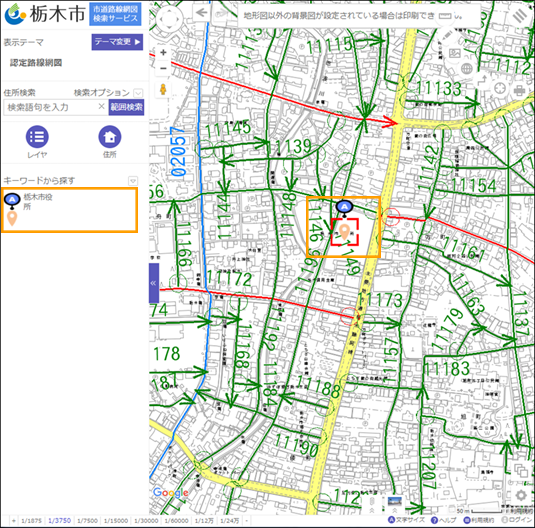The image size is (535, 528).
Task: Click the route arrow tool icon
Action: tap(483, 81)
